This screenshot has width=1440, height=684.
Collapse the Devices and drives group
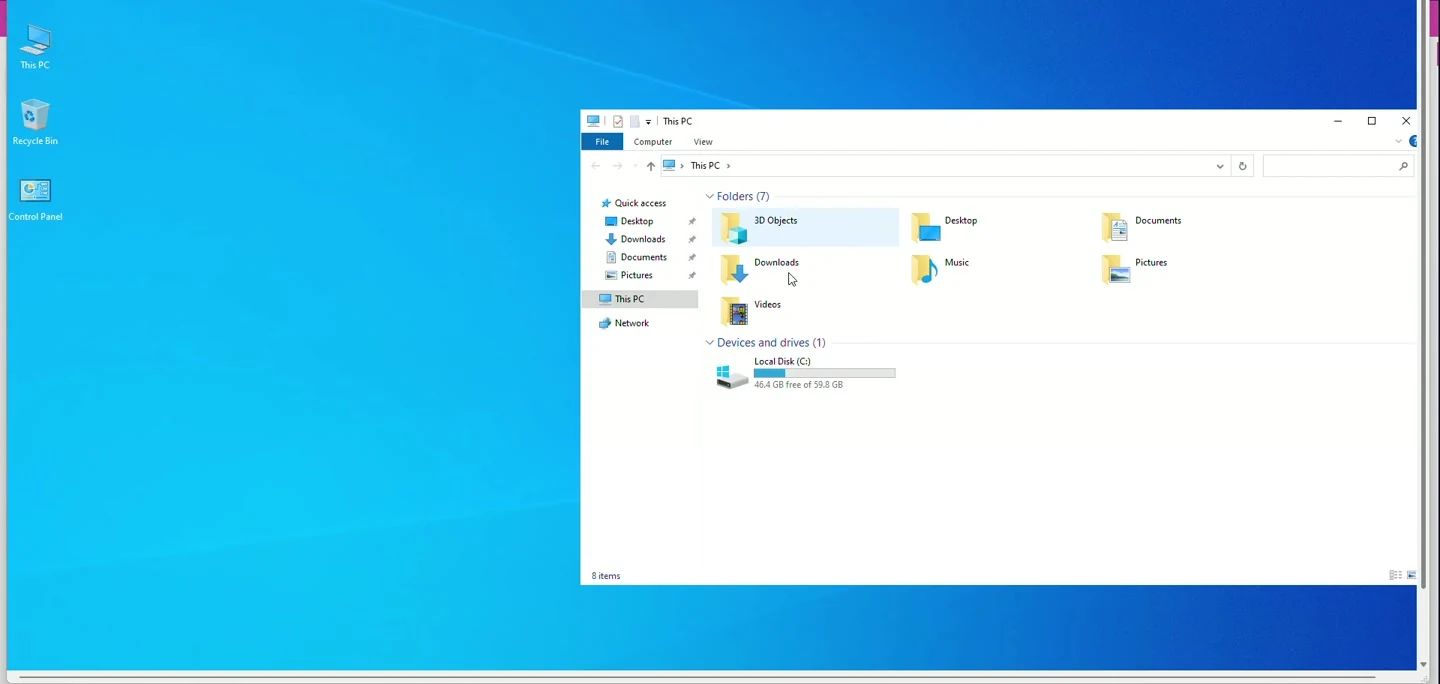pyautogui.click(x=709, y=343)
